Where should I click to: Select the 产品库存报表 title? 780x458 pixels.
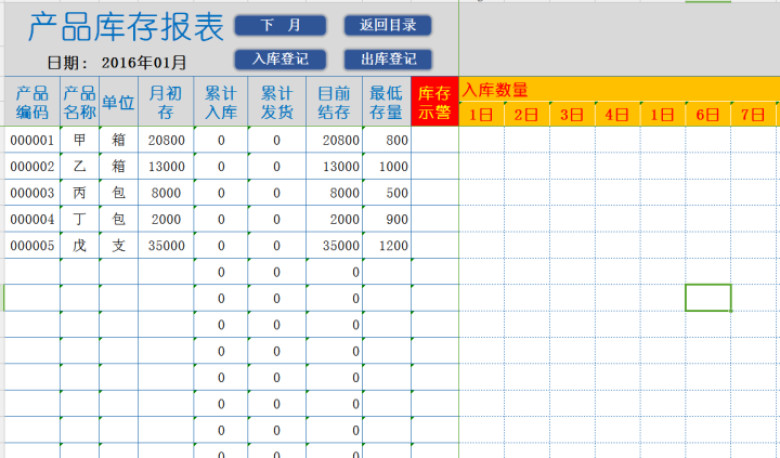point(126,27)
